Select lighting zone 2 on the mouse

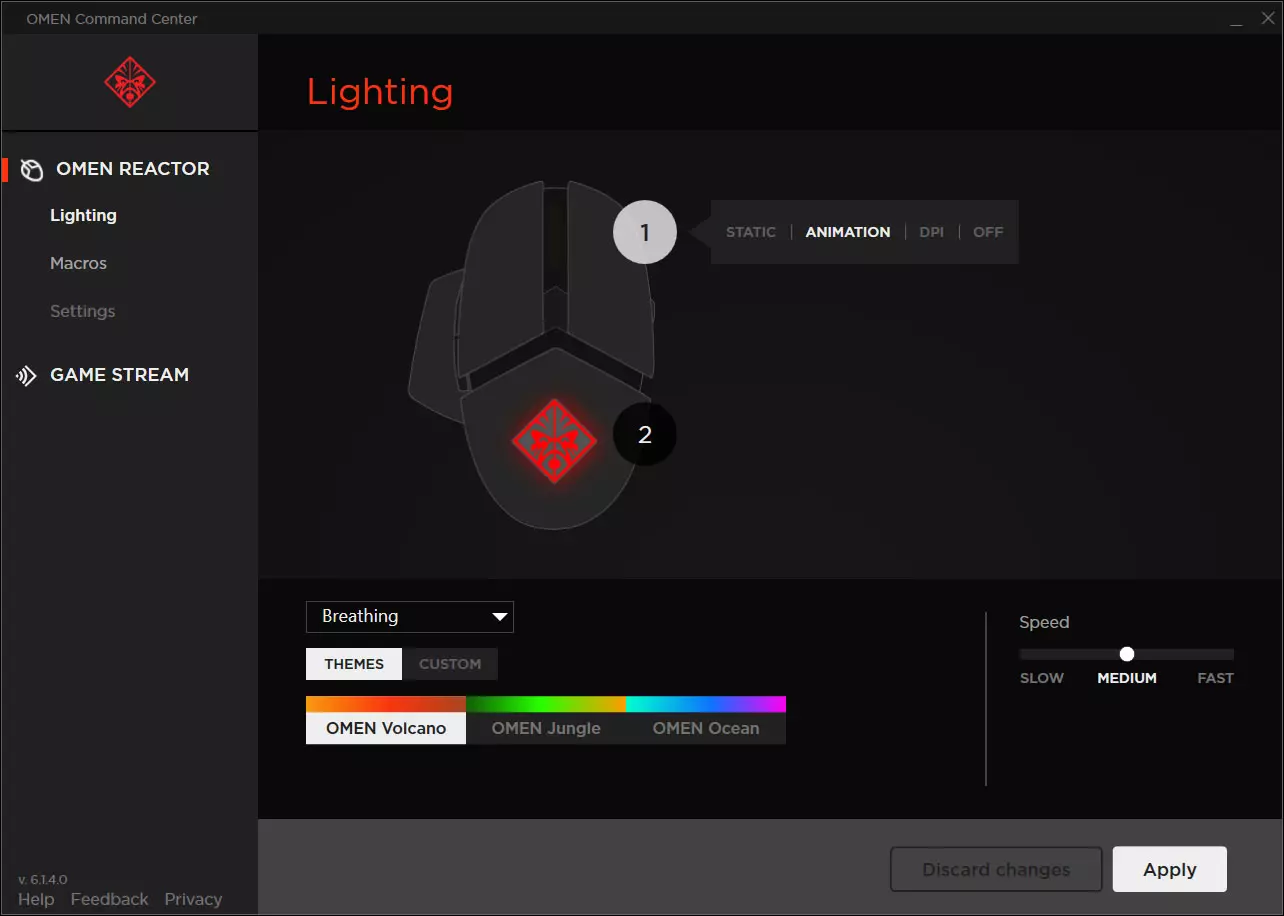point(645,434)
